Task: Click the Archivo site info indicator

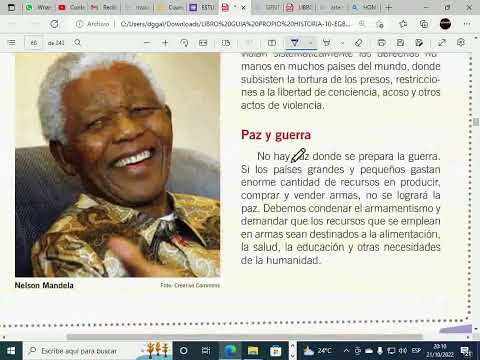Action: tap(93, 24)
